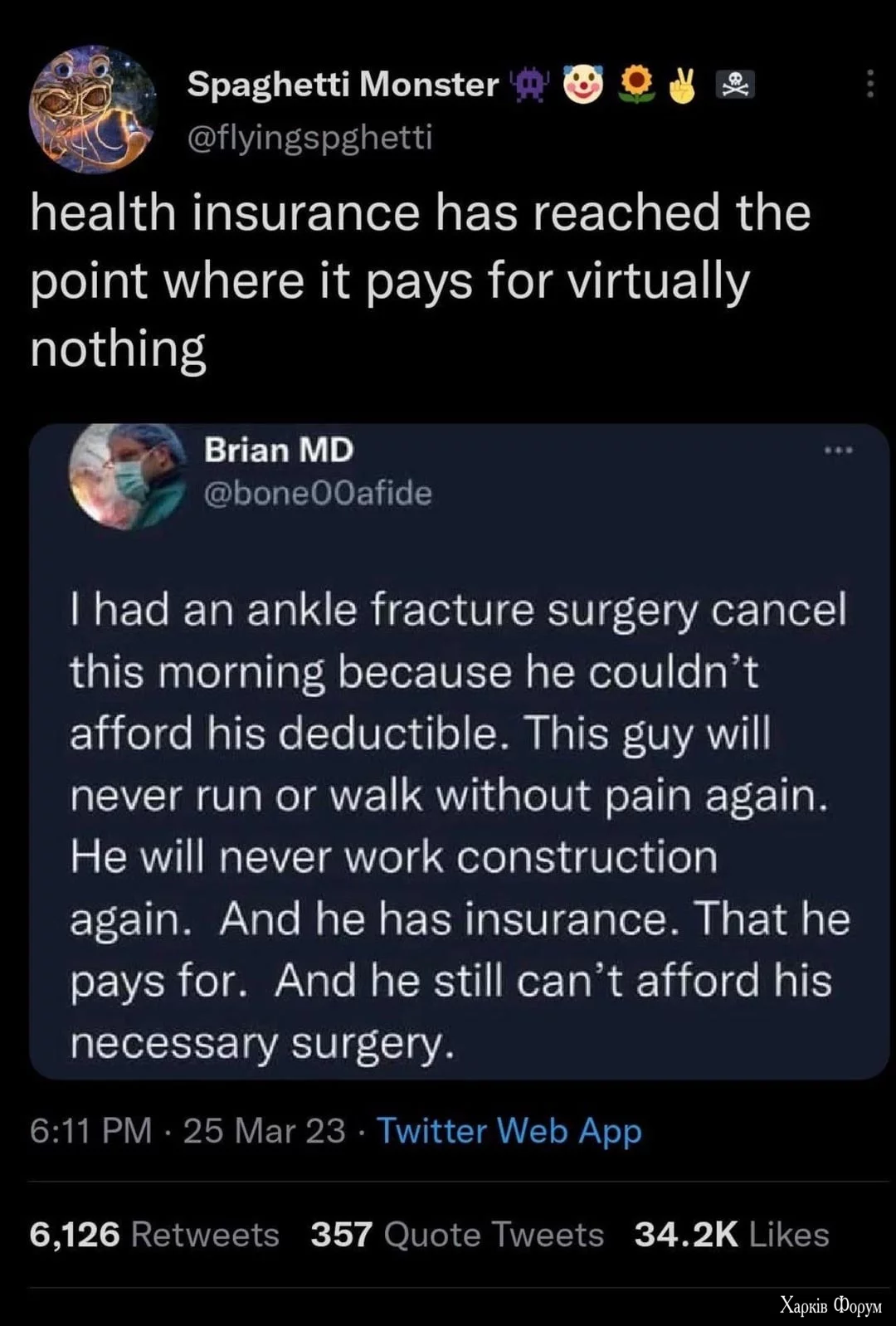The height and width of the screenshot is (1326, 896).
Task: Click the victory hand emoji
Action: click(683, 85)
